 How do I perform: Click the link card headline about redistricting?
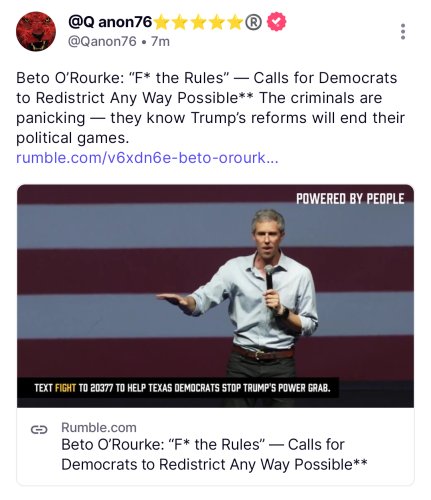(x=214, y=454)
